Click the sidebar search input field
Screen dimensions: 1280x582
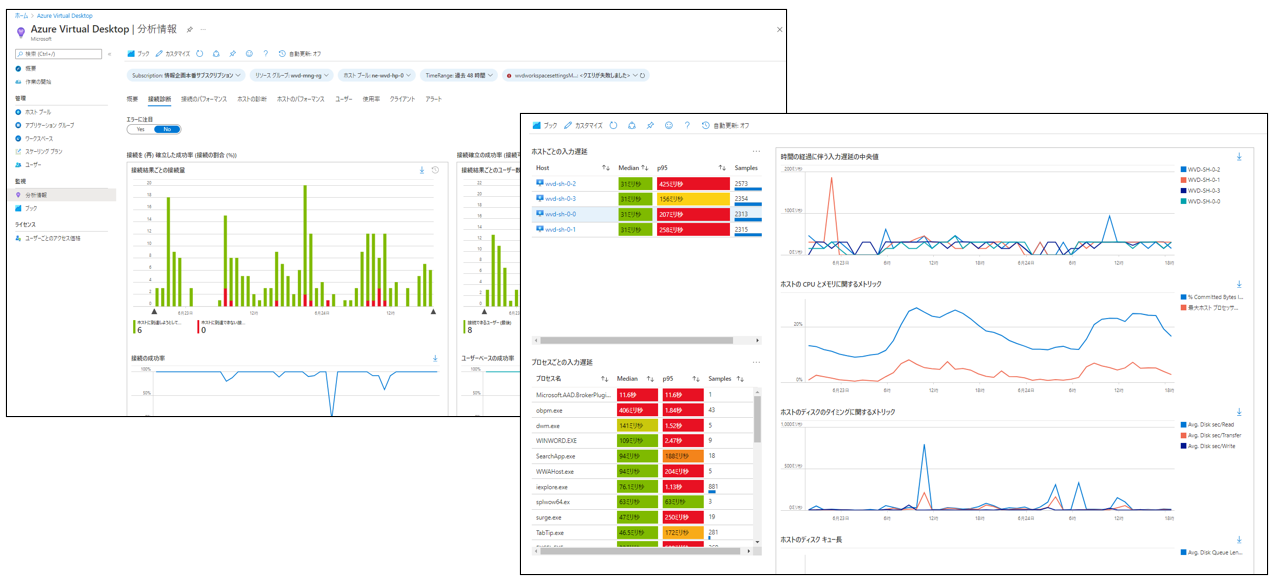[x=62, y=54]
